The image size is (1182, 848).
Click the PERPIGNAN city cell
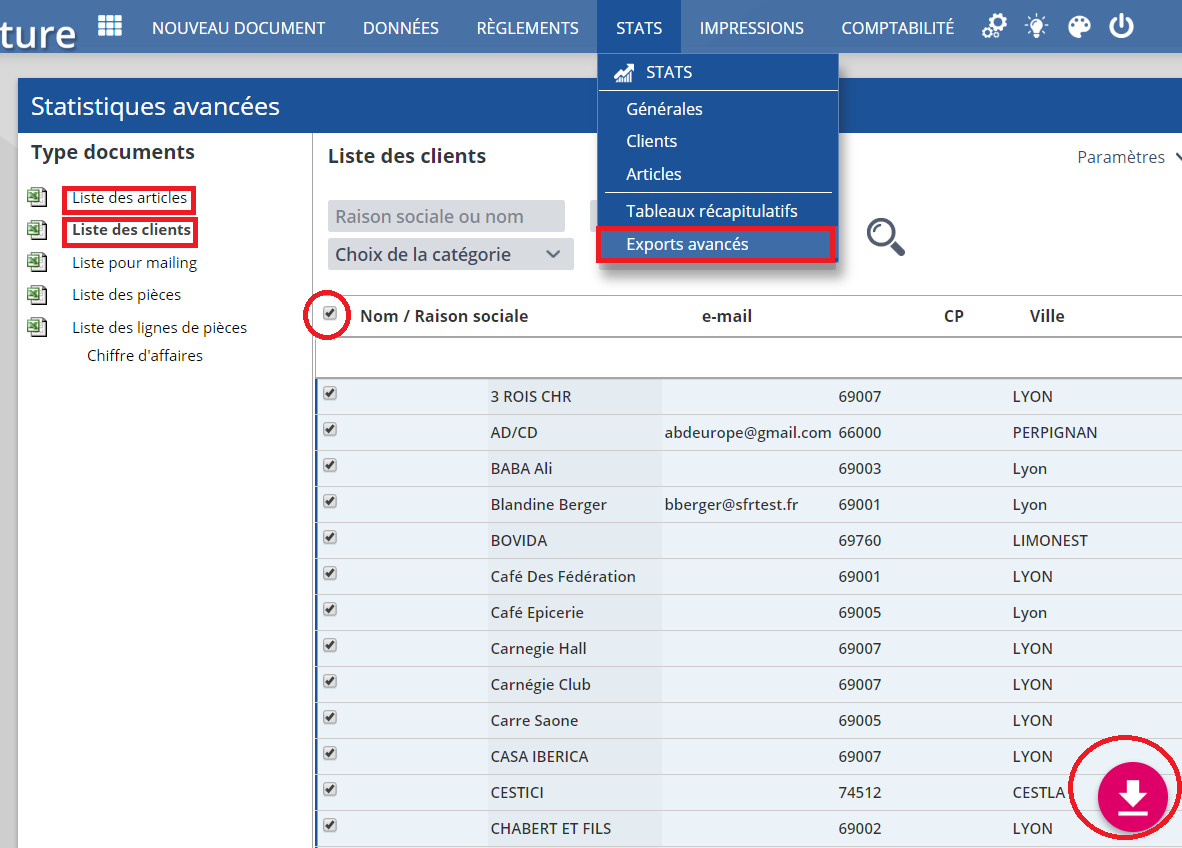(1055, 433)
